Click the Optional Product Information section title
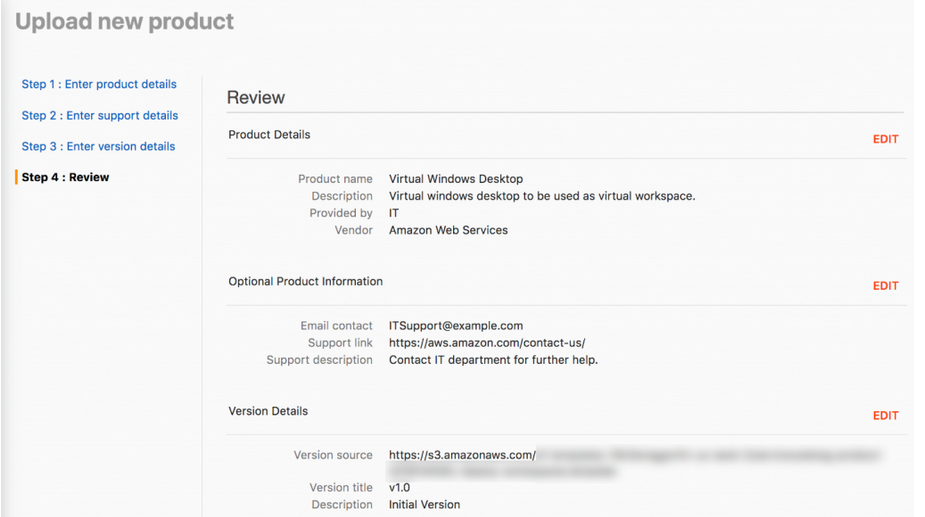Image resolution: width=925 pixels, height=517 pixels. point(306,282)
